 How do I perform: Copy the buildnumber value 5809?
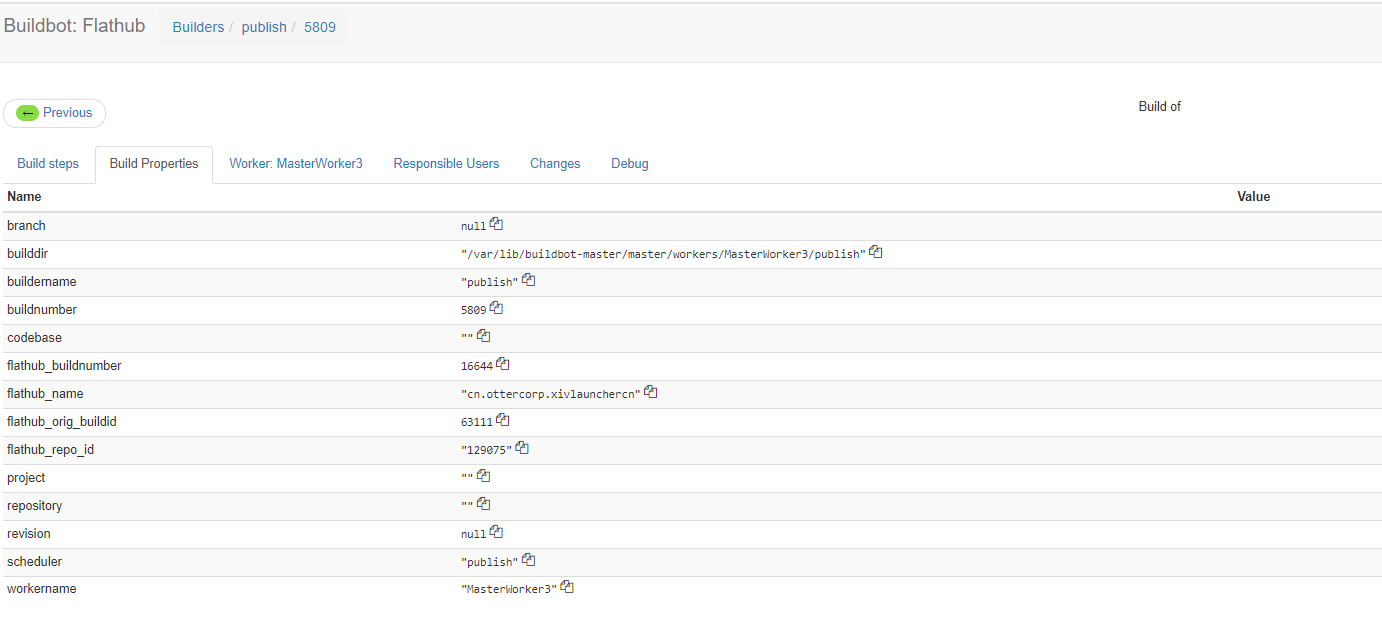tap(496, 308)
